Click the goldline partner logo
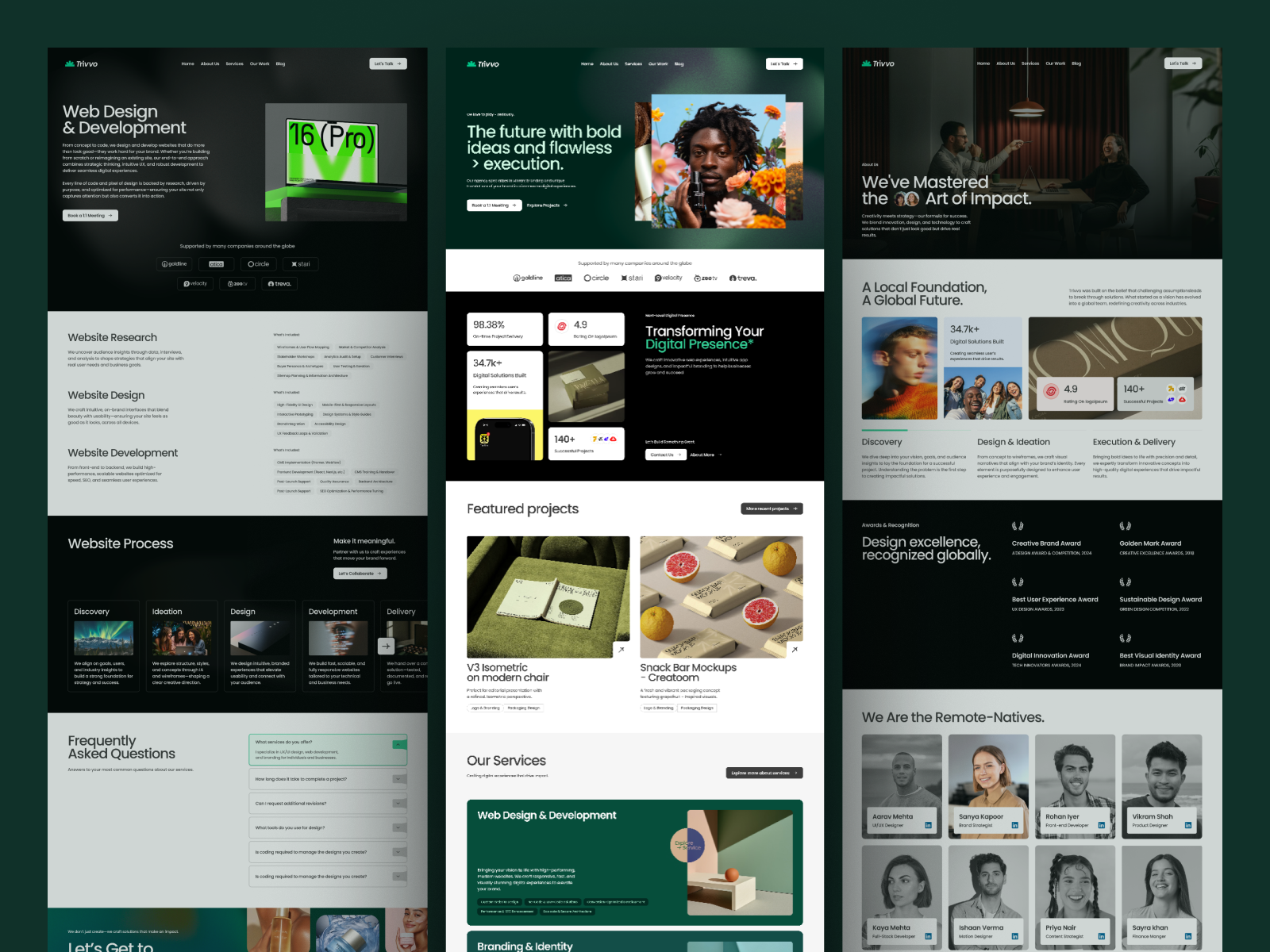The width and height of the screenshot is (1270, 952). pos(175,263)
